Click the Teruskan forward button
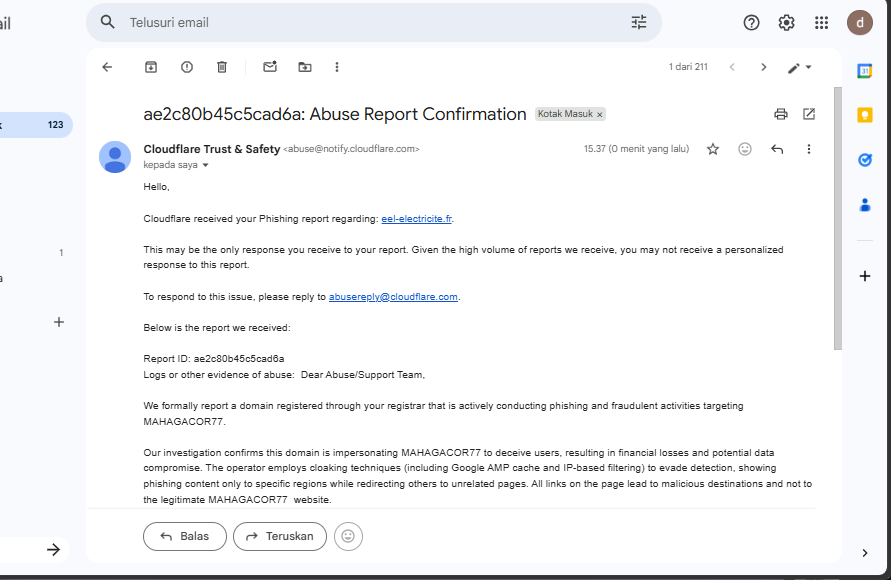This screenshot has width=891, height=580. (280, 536)
